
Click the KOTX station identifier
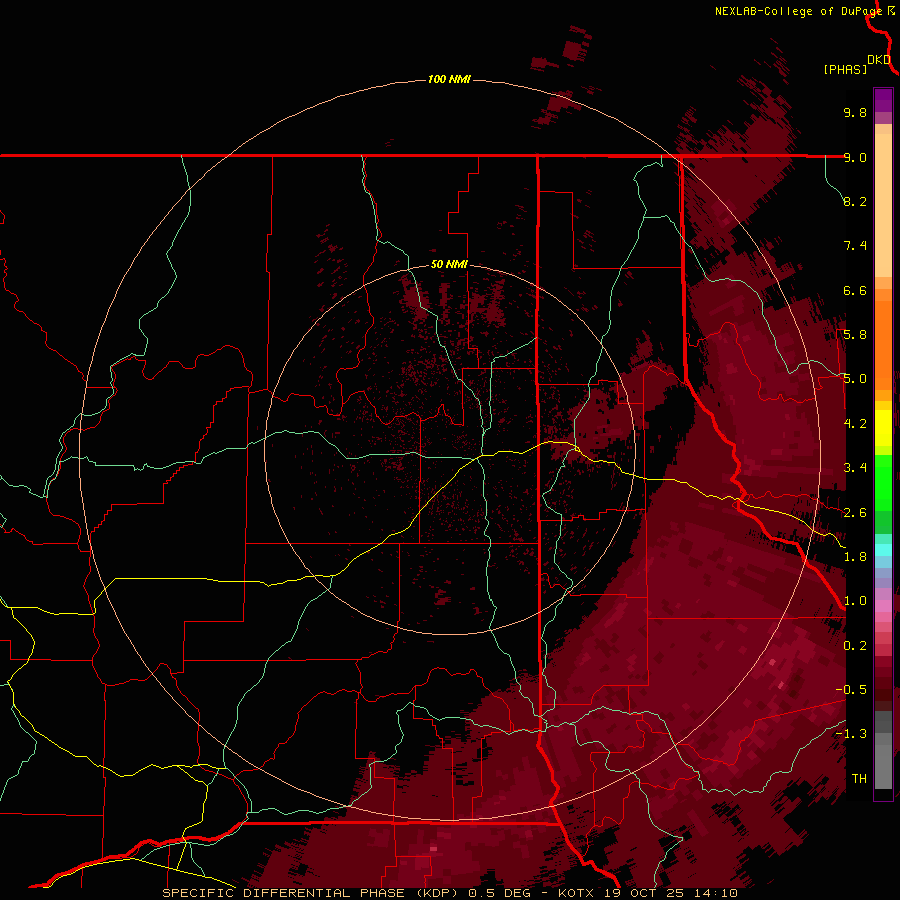[x=577, y=893]
